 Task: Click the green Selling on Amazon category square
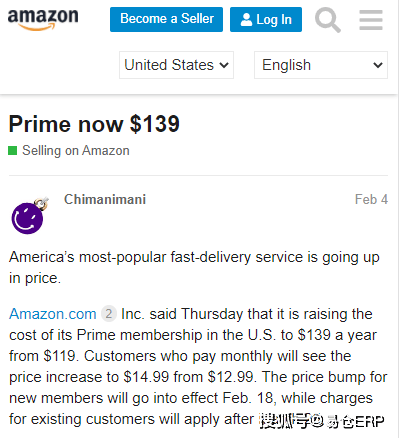[x=13, y=151]
